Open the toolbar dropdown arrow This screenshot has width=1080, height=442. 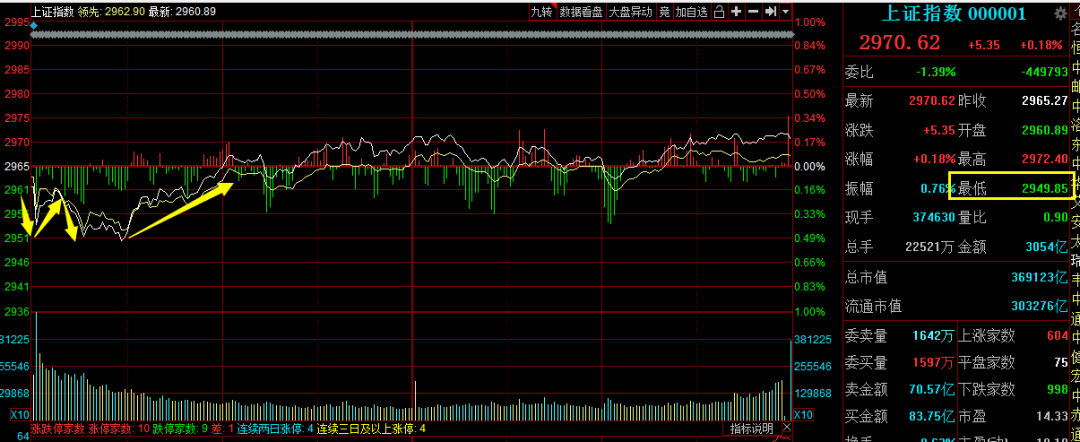(x=786, y=11)
